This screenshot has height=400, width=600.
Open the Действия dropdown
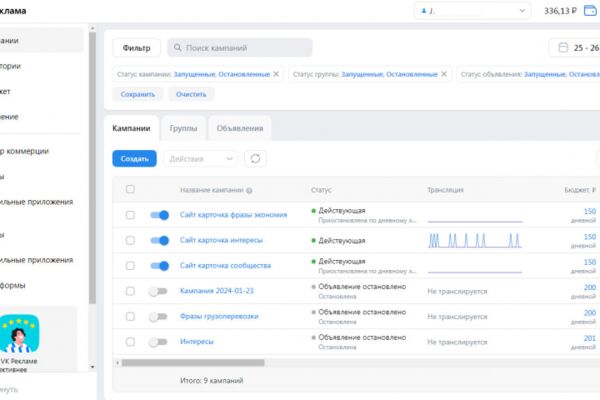[x=201, y=158]
